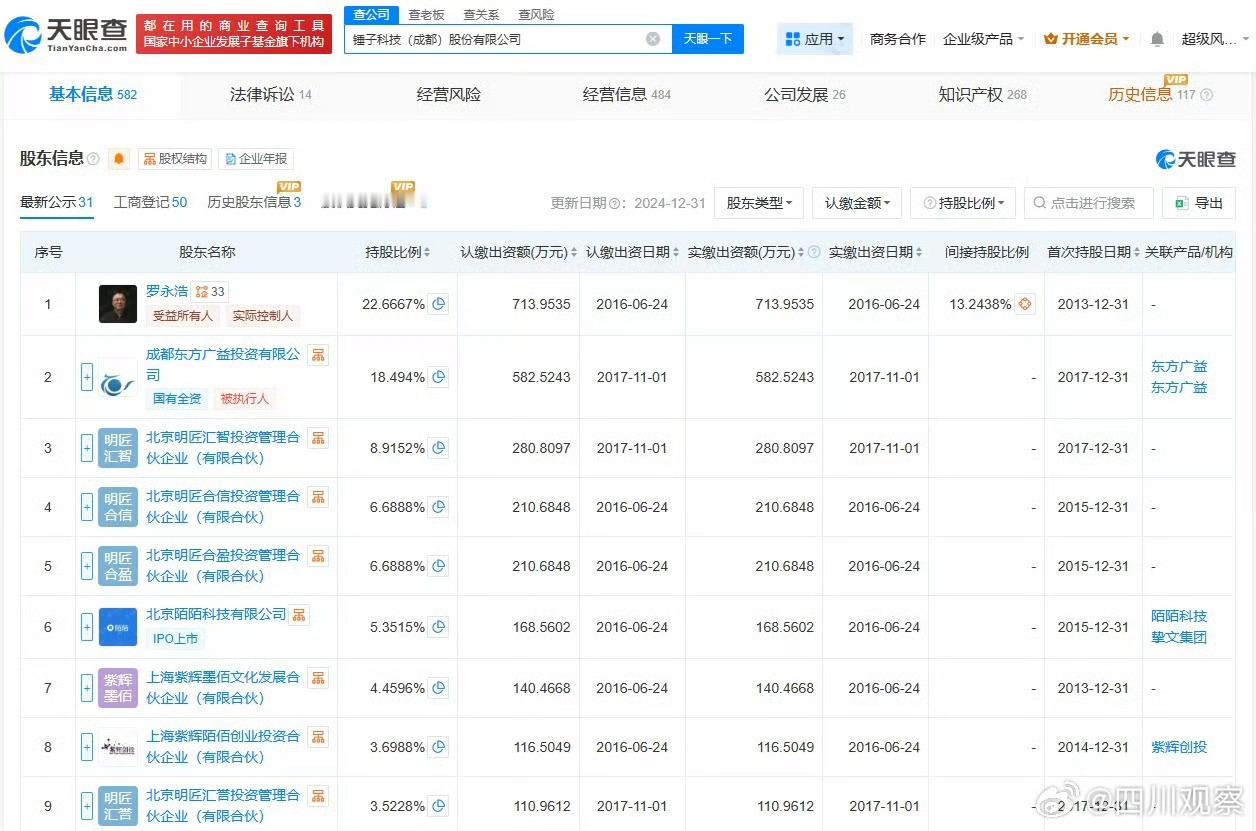Click equity structure icon beside 成都东方广益投资有限公司
This screenshot has height=831, width=1256.
318,355
